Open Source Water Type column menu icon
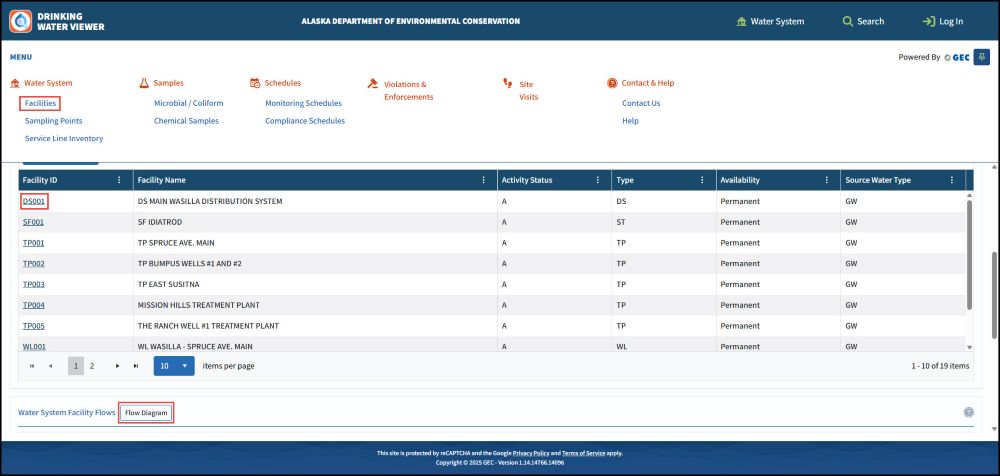 point(951,180)
